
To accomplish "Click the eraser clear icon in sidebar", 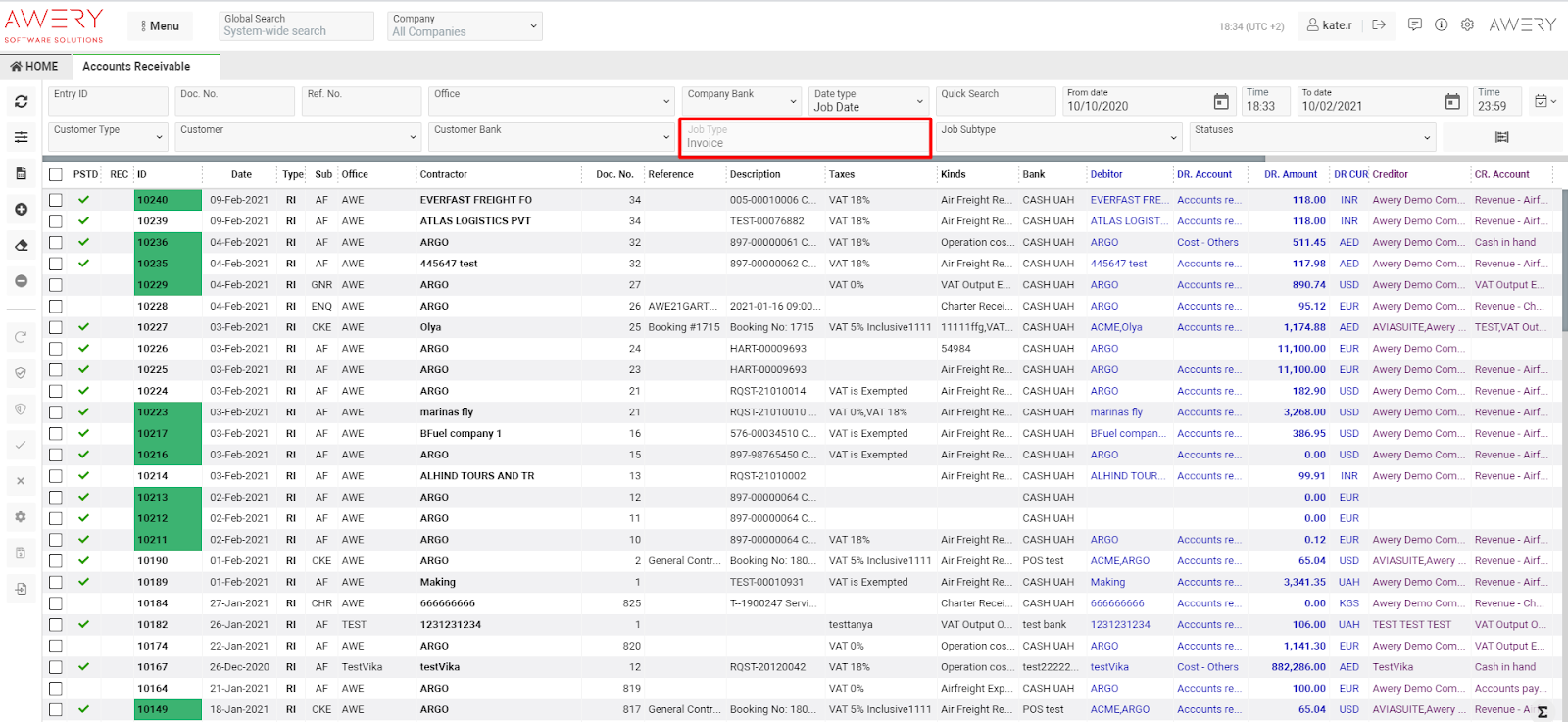I will click(x=21, y=246).
